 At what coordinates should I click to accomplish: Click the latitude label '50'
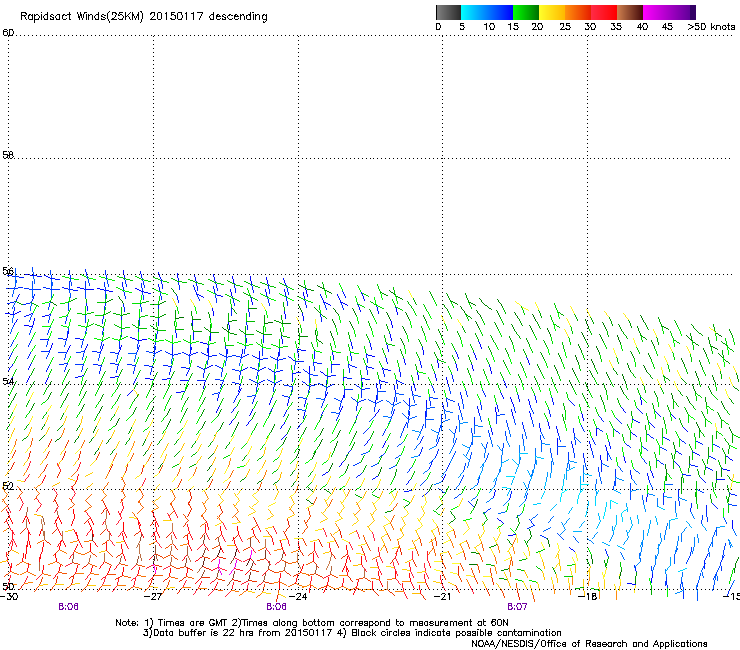click(x=8, y=586)
